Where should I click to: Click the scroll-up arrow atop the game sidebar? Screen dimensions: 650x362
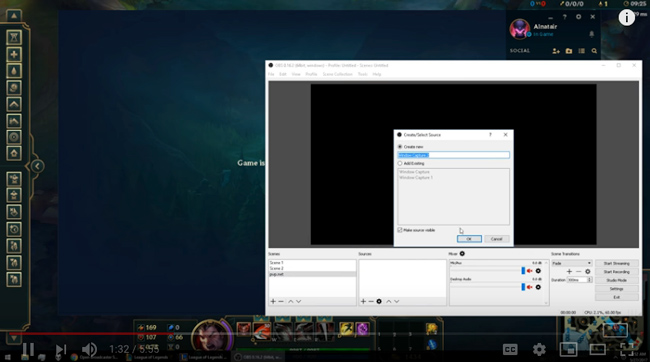(14, 16)
